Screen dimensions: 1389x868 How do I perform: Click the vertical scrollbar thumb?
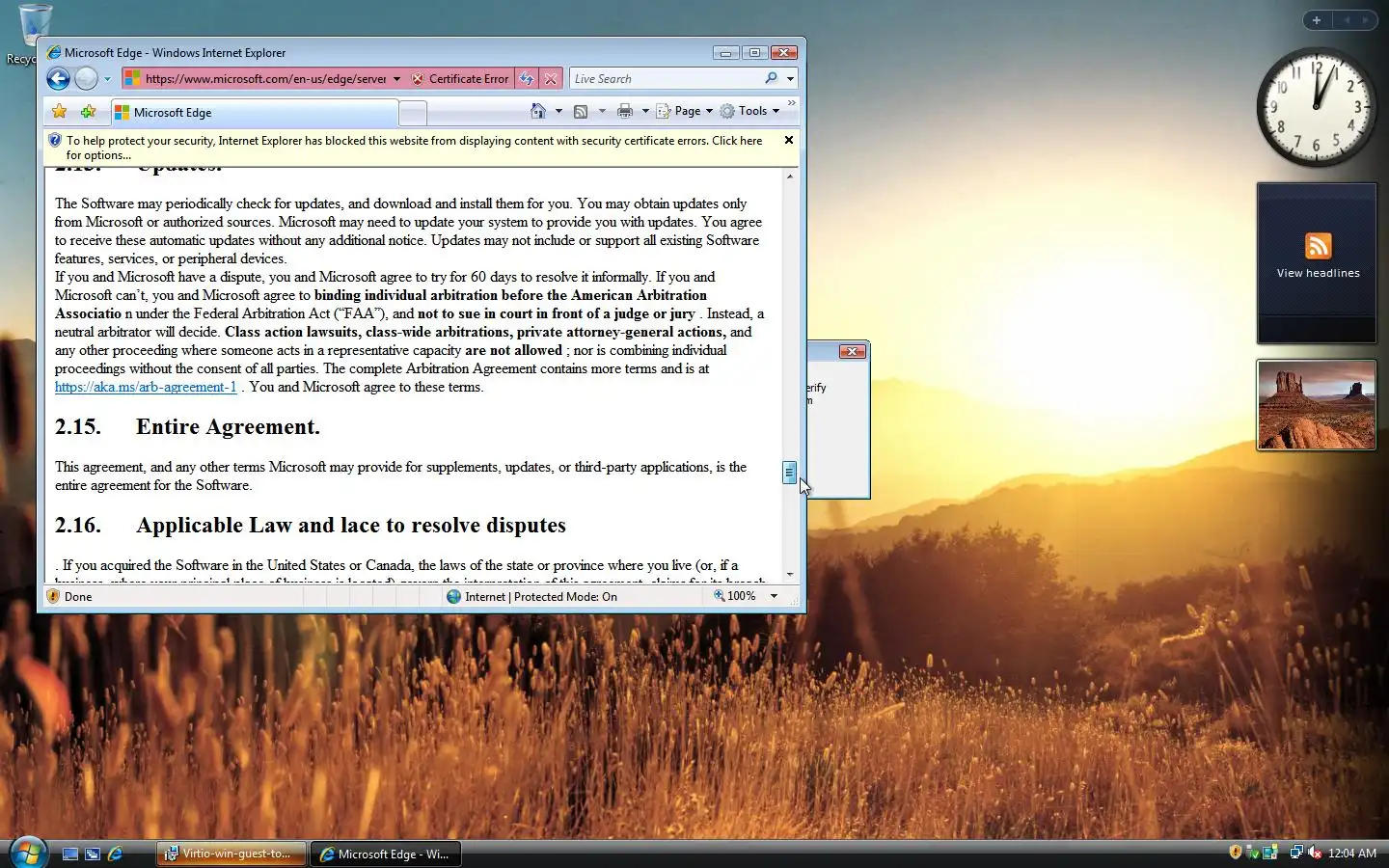(789, 473)
